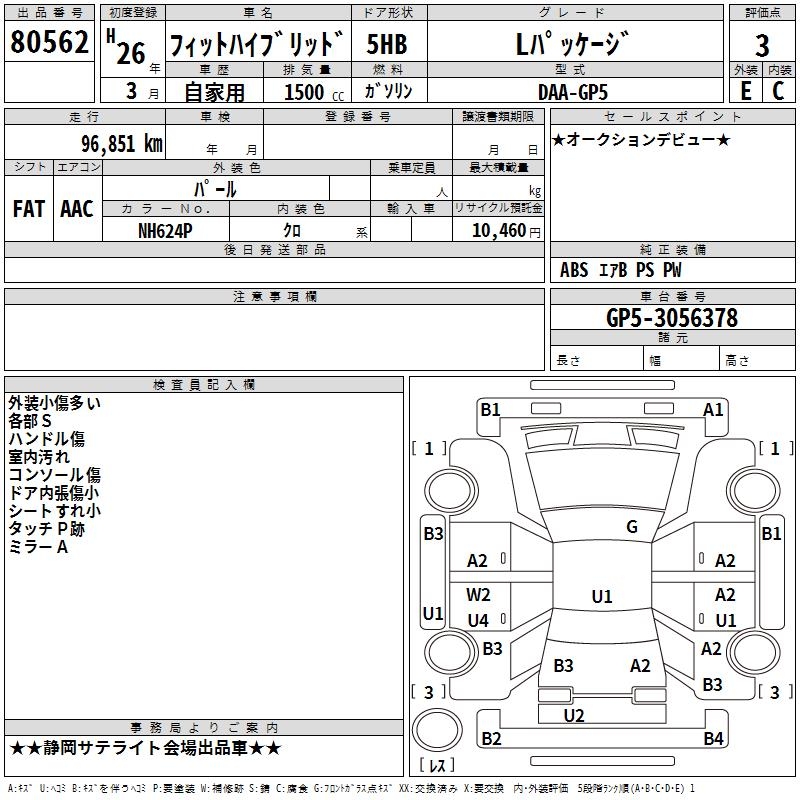Click inspector note ハンドル傷
Image resolution: width=800 pixels, height=800 pixels.
click(x=46, y=439)
